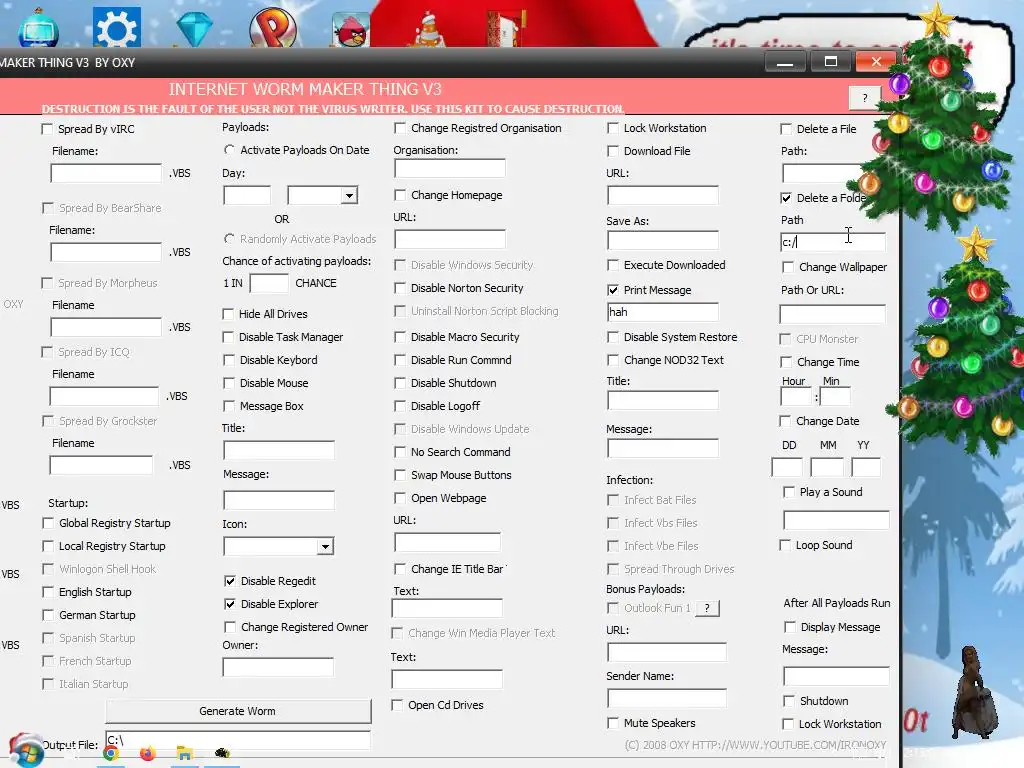Focus the Output File path field
The image size is (1024, 768).
238,741
